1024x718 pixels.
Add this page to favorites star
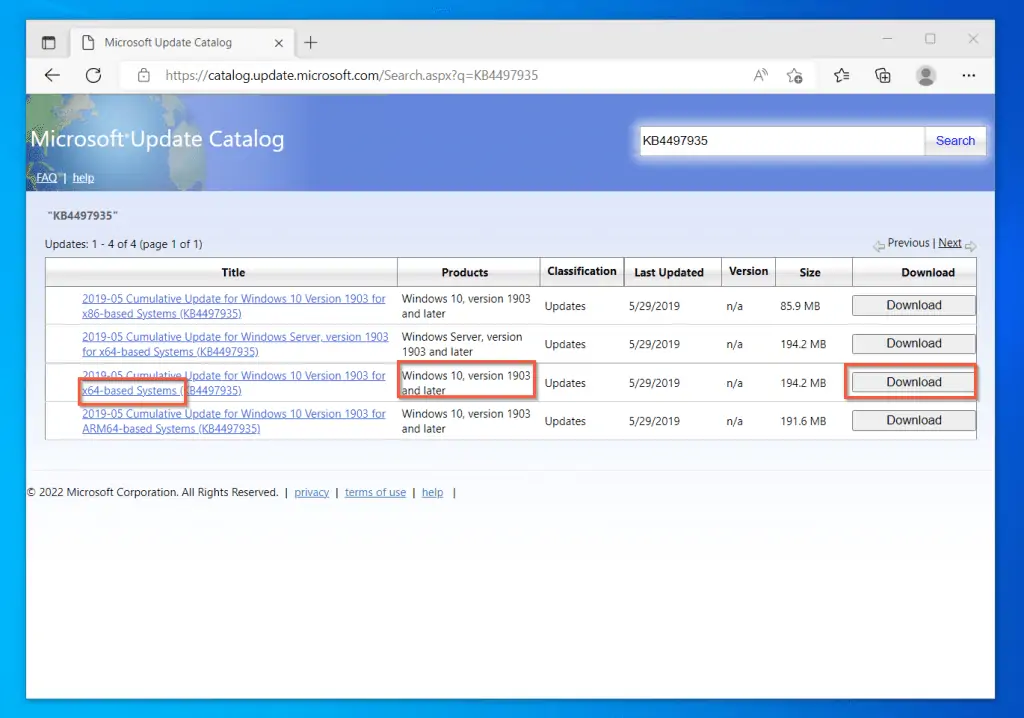click(794, 76)
